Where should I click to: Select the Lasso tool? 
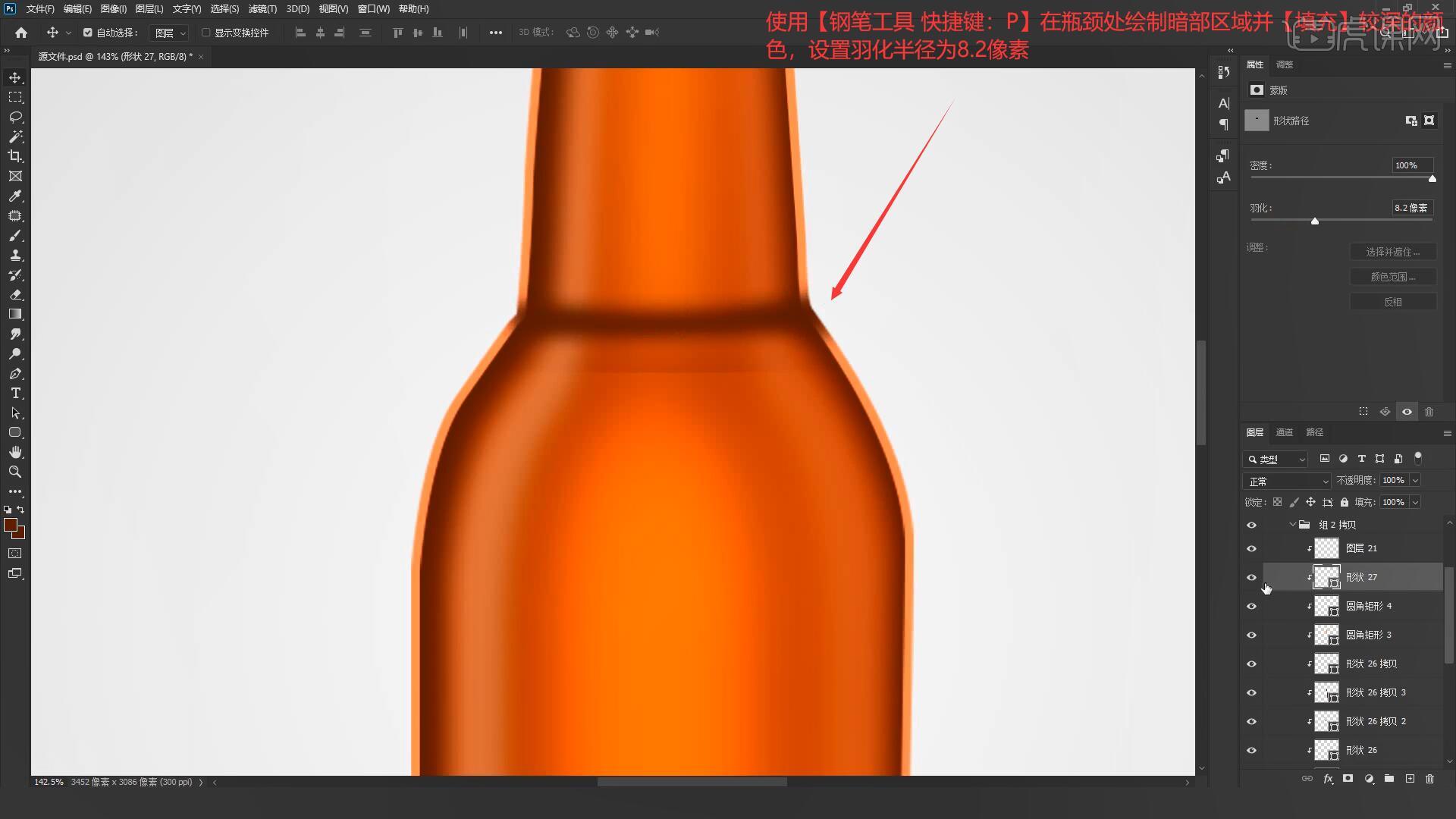click(15, 117)
